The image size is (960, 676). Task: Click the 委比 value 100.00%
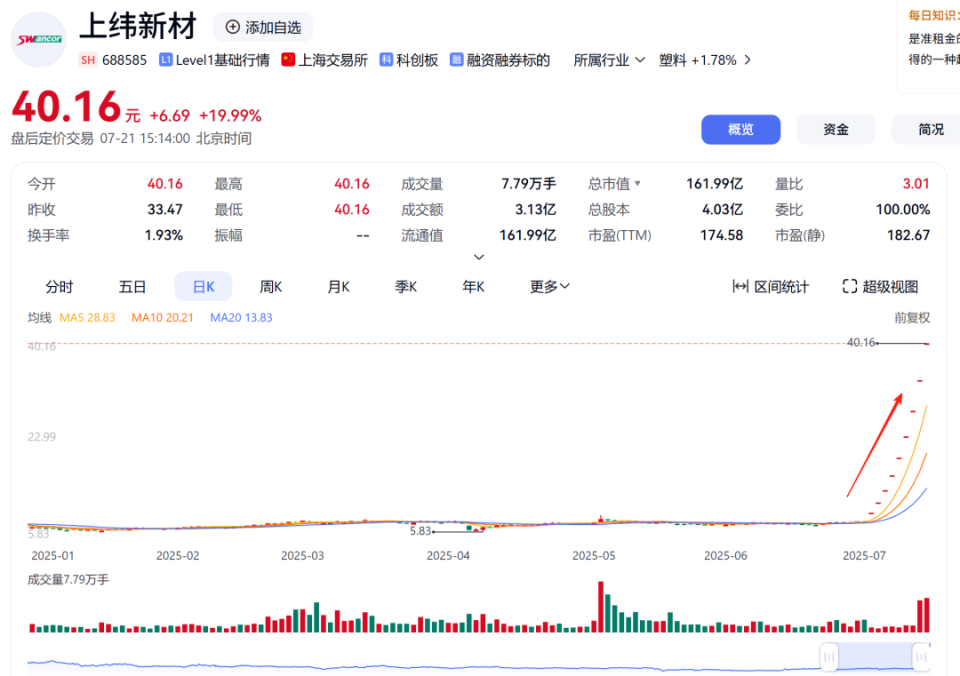pyautogui.click(x=902, y=209)
